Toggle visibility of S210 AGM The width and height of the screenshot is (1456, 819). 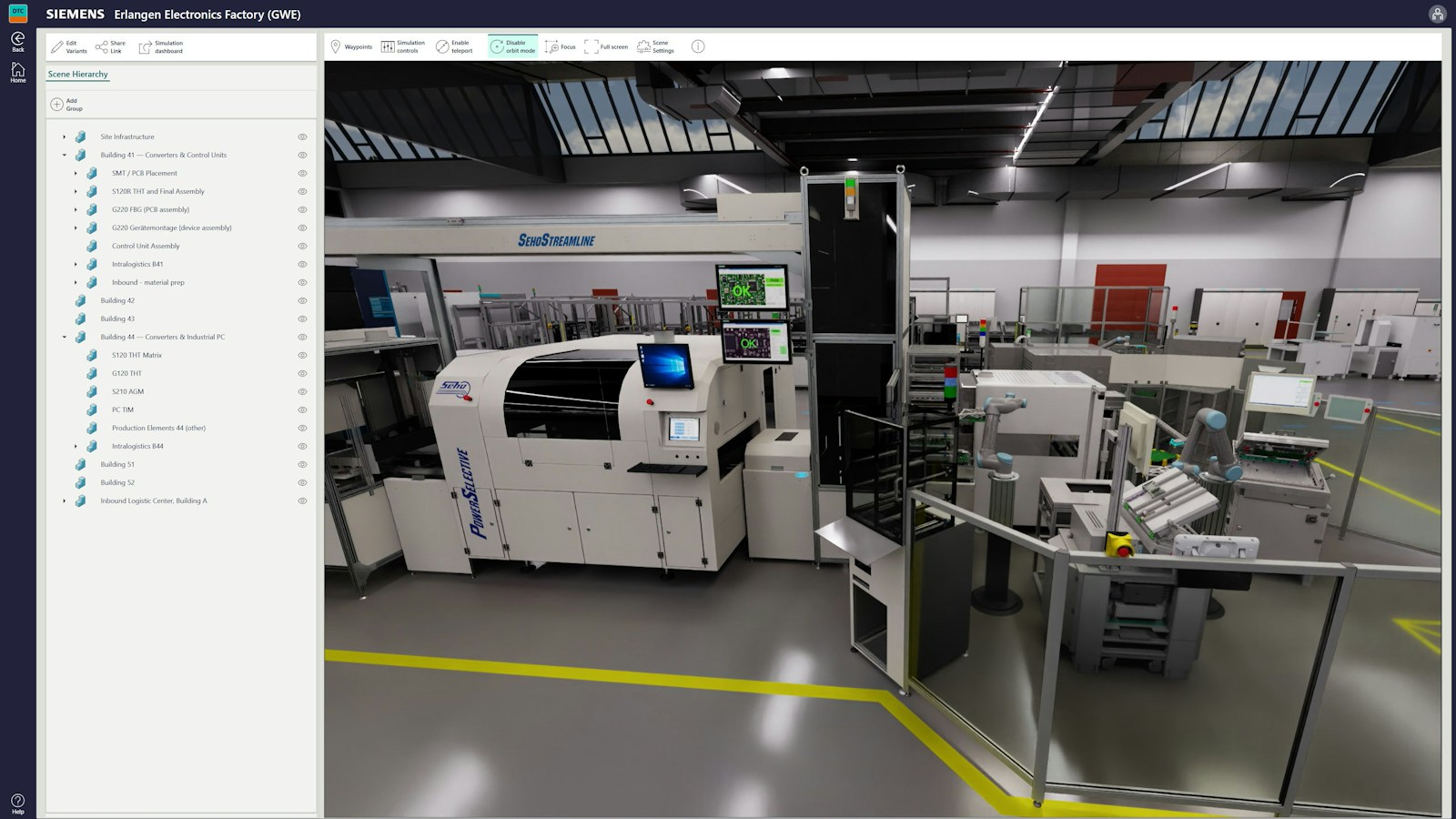[302, 391]
